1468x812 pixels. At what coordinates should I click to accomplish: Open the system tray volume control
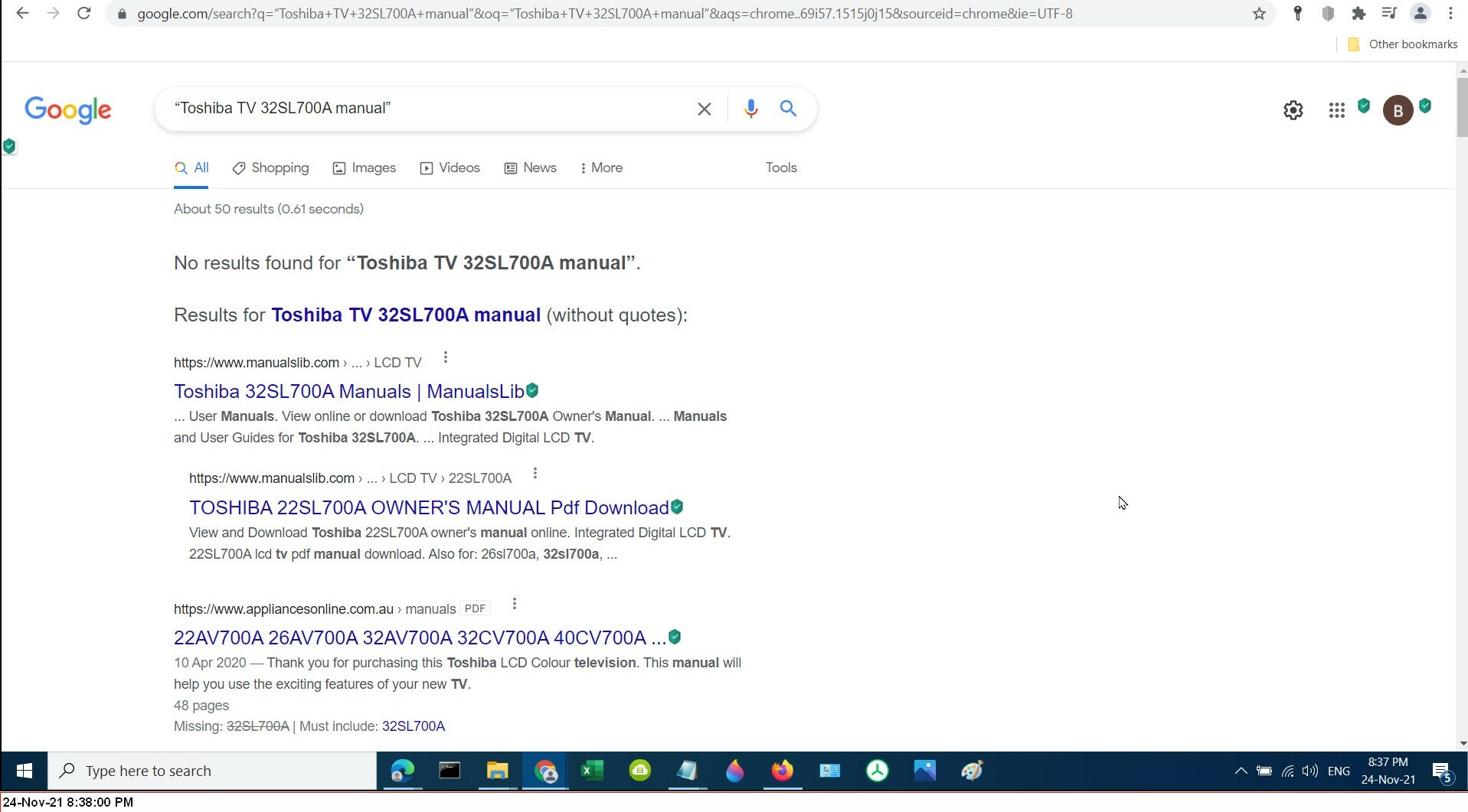(1310, 771)
